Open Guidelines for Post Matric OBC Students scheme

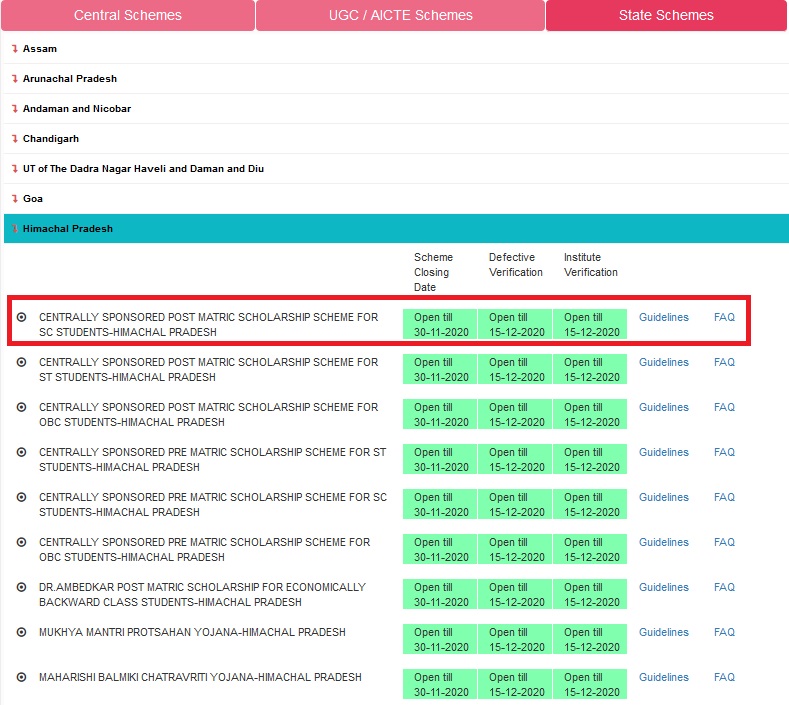[664, 407]
